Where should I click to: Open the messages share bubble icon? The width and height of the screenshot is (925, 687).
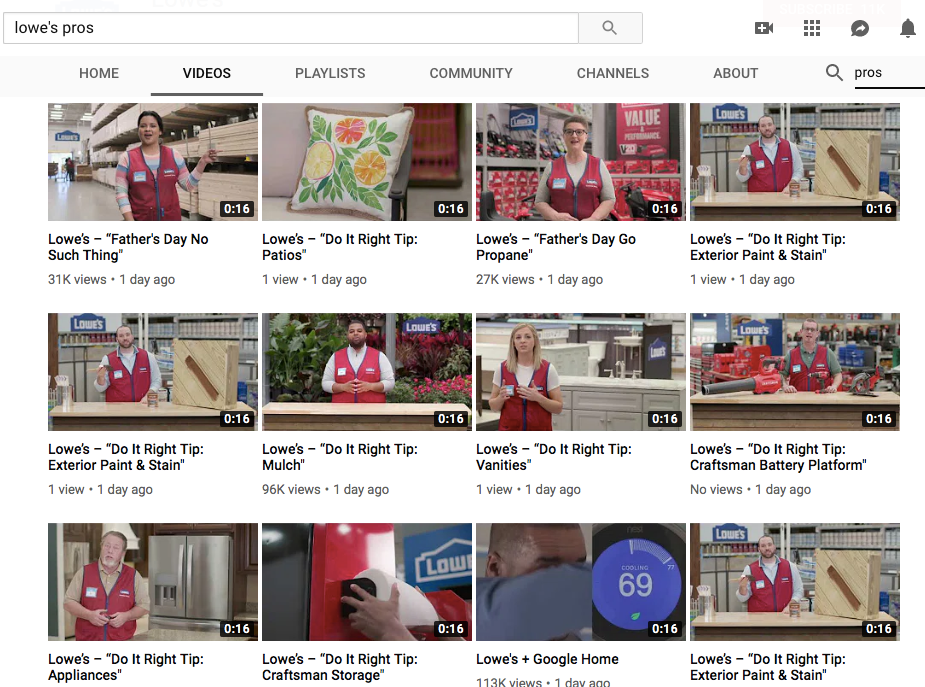(860, 28)
